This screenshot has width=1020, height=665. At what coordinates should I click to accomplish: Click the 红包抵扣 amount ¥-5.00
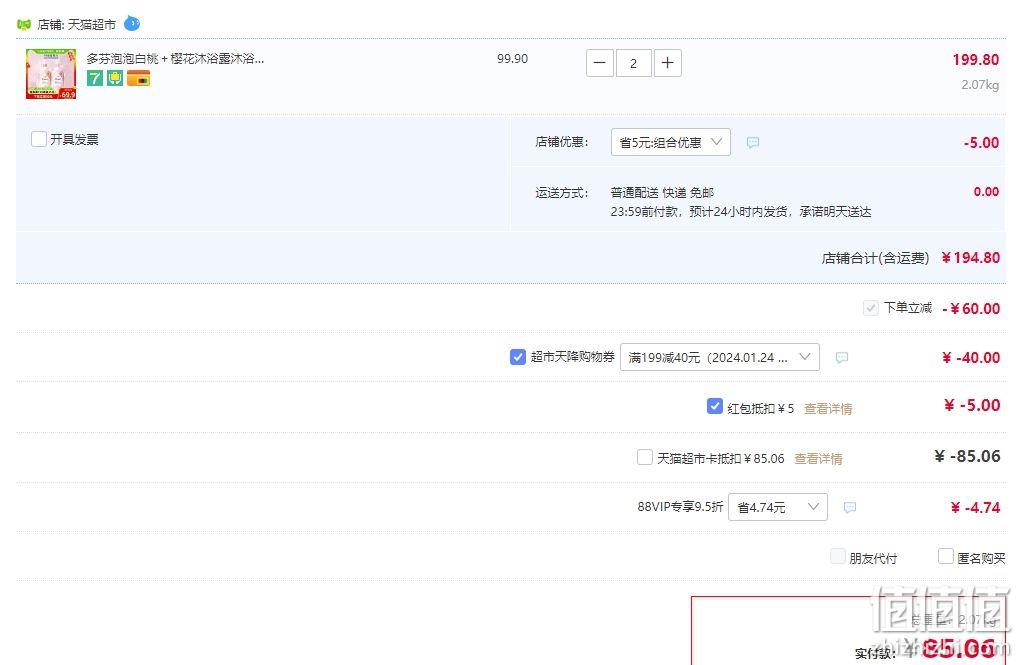[972, 405]
